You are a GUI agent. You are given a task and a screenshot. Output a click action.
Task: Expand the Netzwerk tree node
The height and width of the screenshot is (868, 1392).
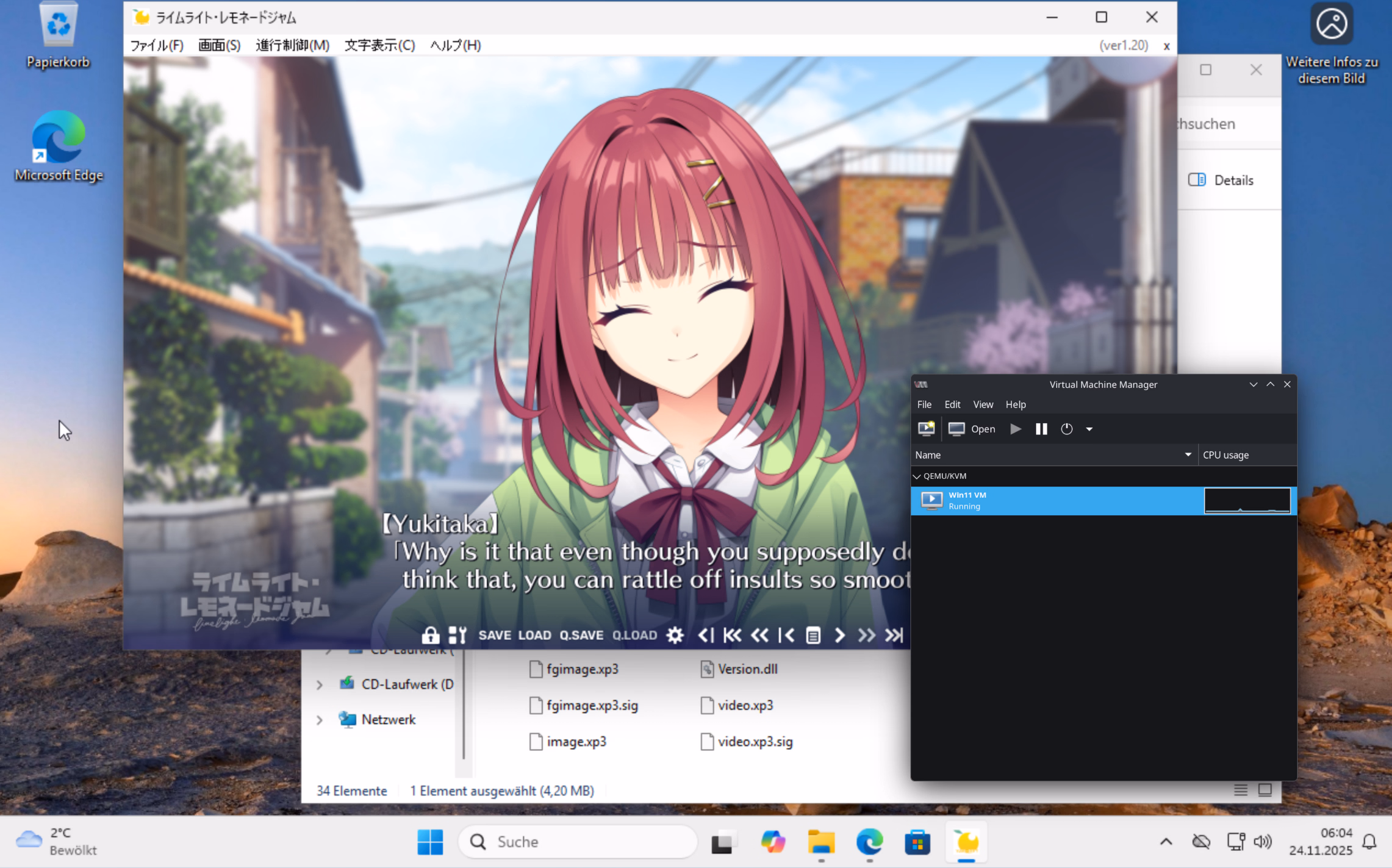tap(320, 720)
